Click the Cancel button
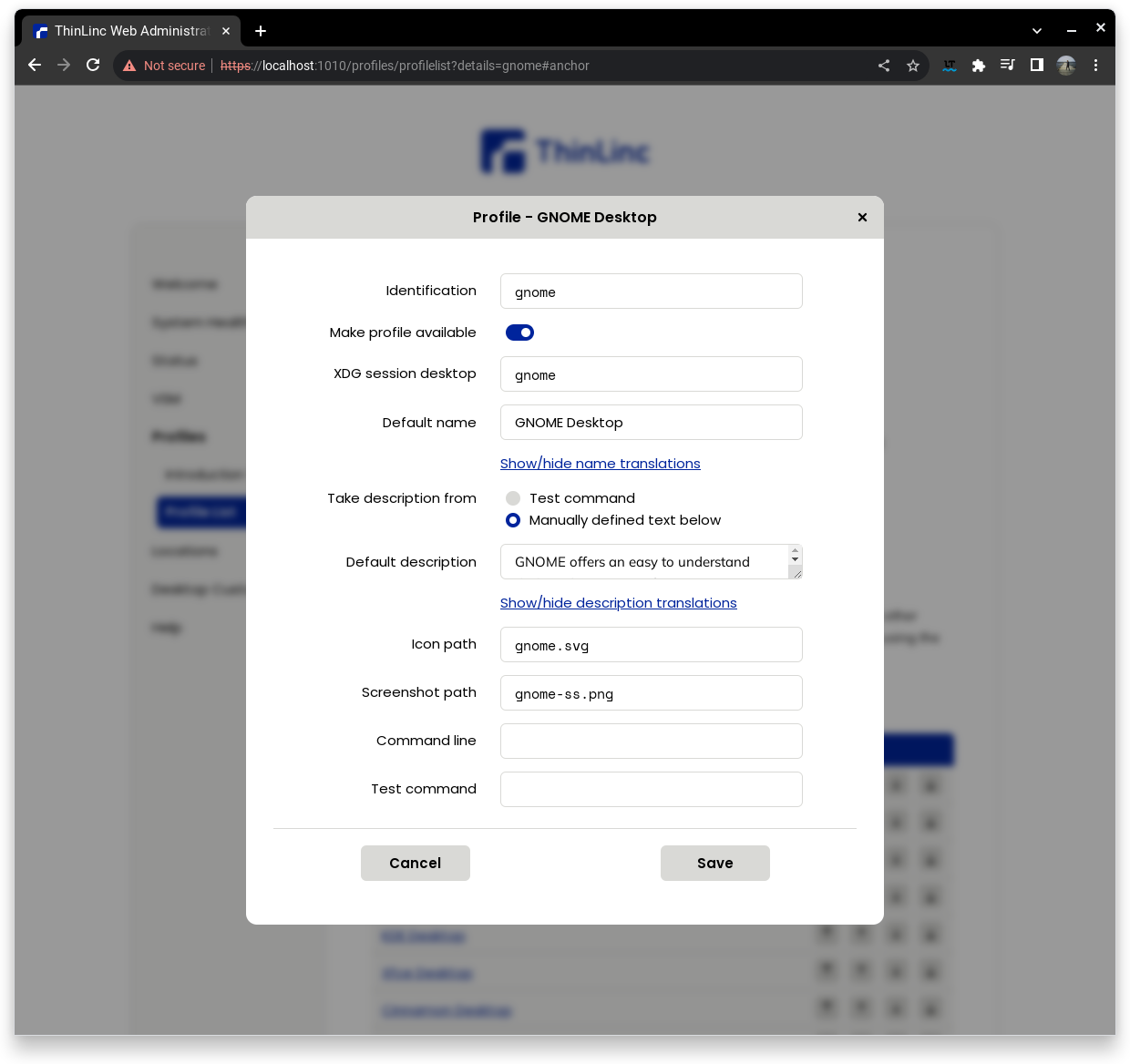The image size is (1130, 1064). coord(416,864)
